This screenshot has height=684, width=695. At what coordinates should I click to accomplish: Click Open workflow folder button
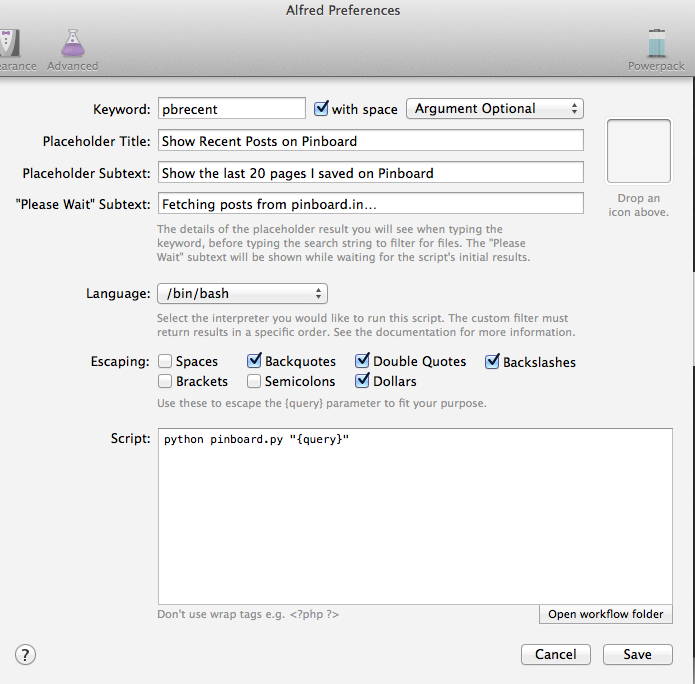605,614
